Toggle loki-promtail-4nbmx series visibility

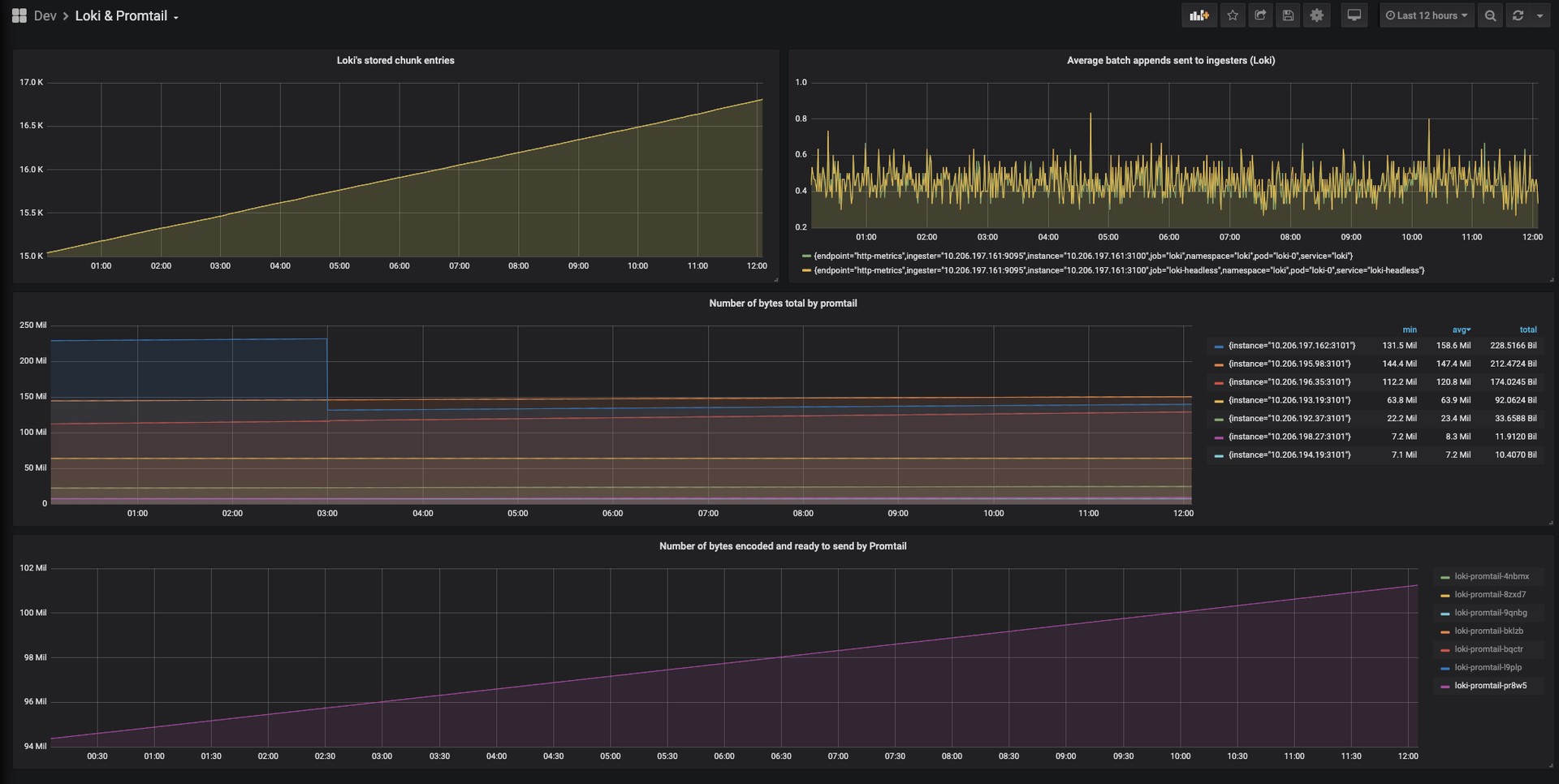[1491, 576]
